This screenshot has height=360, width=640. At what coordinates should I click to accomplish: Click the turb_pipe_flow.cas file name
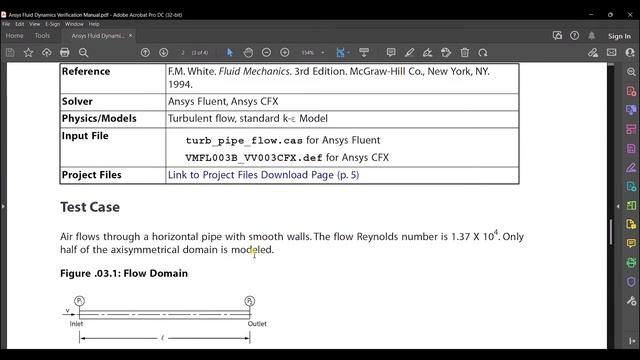point(244,141)
